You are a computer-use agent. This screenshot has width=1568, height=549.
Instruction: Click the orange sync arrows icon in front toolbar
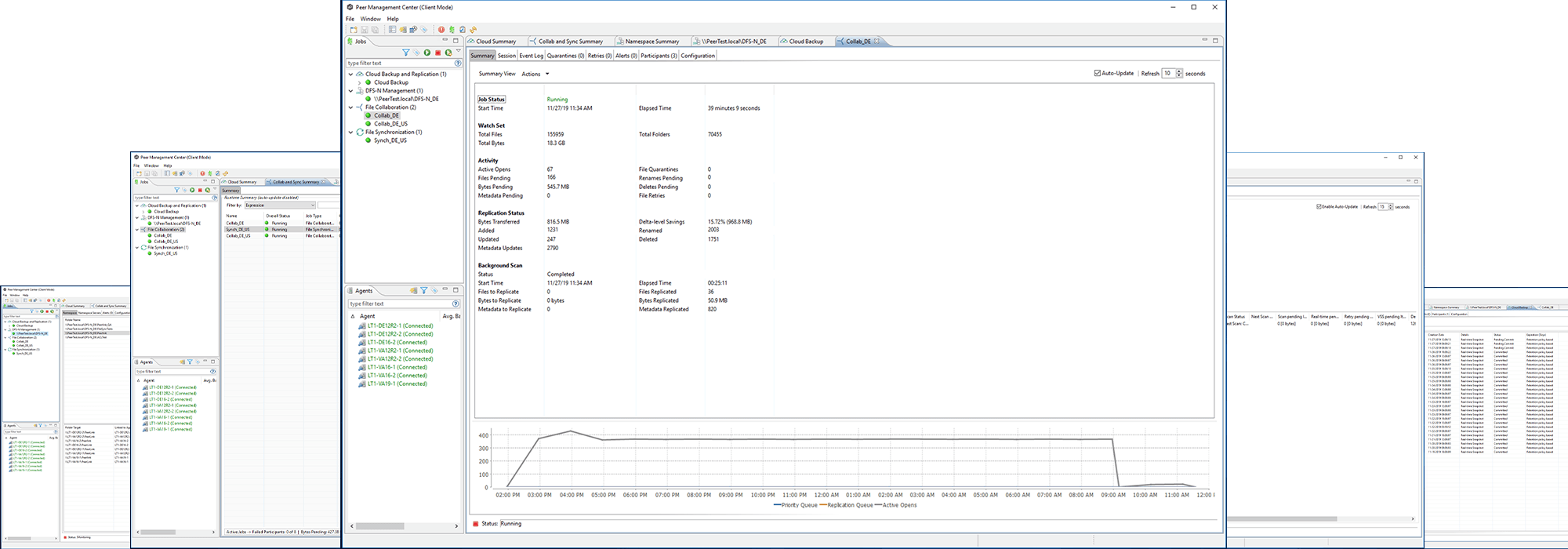[x=473, y=30]
